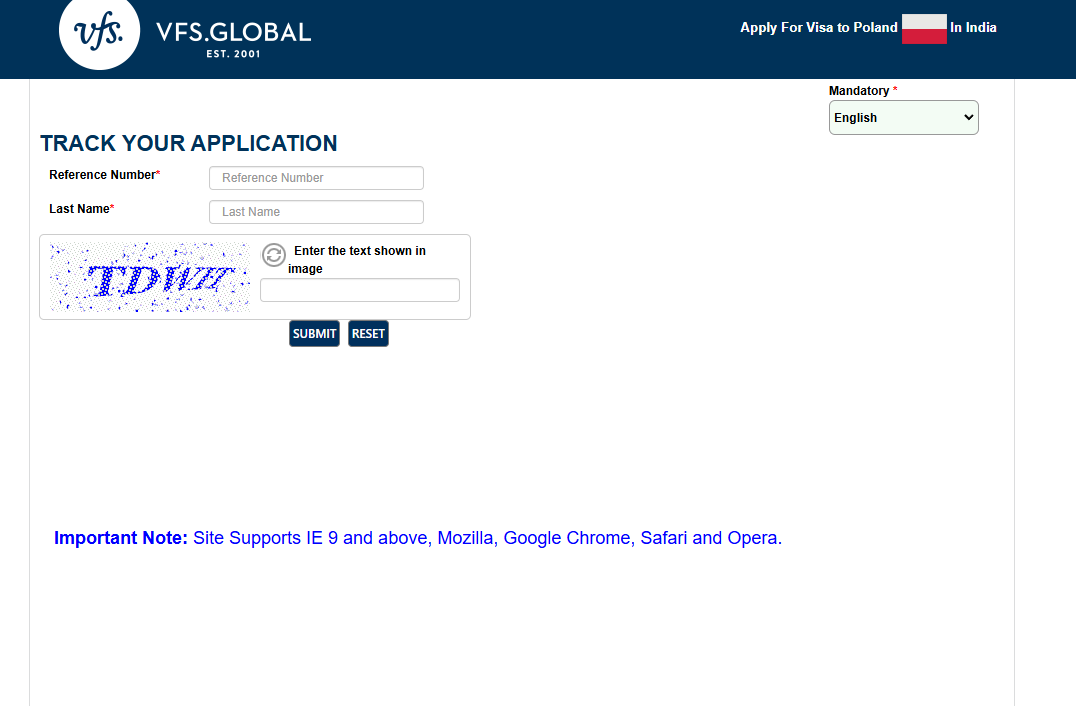The width and height of the screenshot is (1076, 706).
Task: Focus the Reference Number input field
Action: 316,177
